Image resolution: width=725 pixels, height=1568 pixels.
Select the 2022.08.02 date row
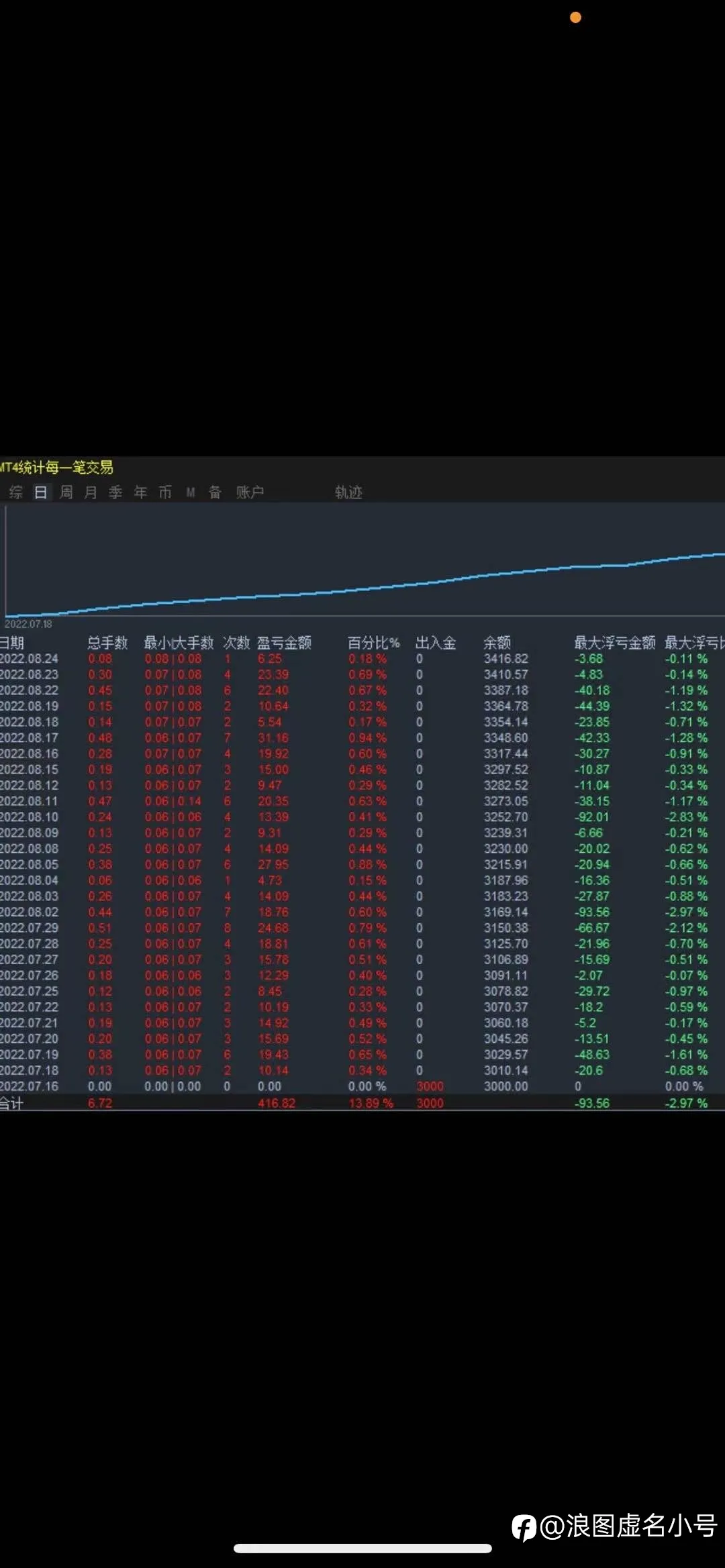point(362,912)
